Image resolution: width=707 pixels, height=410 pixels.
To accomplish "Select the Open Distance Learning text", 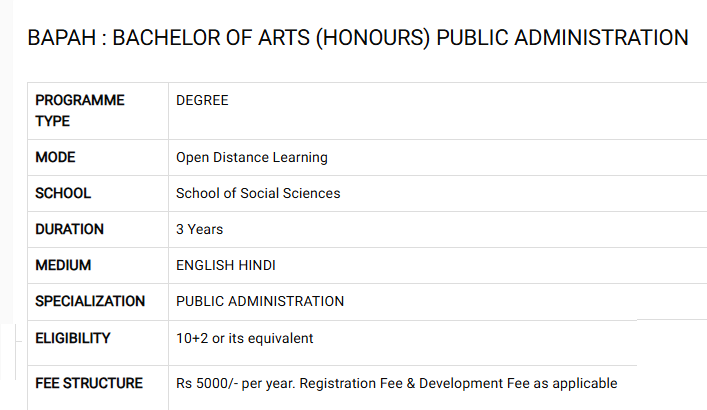I will [x=252, y=157].
